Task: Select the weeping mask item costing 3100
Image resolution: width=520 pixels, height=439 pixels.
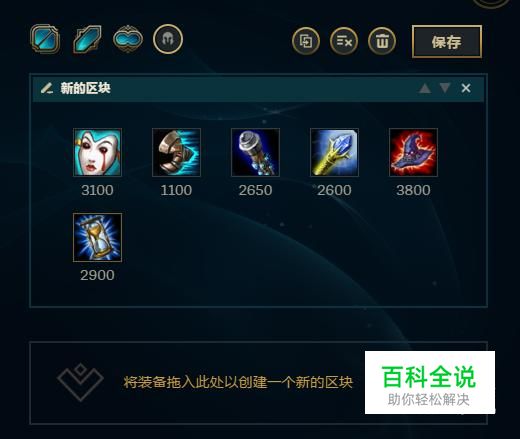Action: (97, 152)
